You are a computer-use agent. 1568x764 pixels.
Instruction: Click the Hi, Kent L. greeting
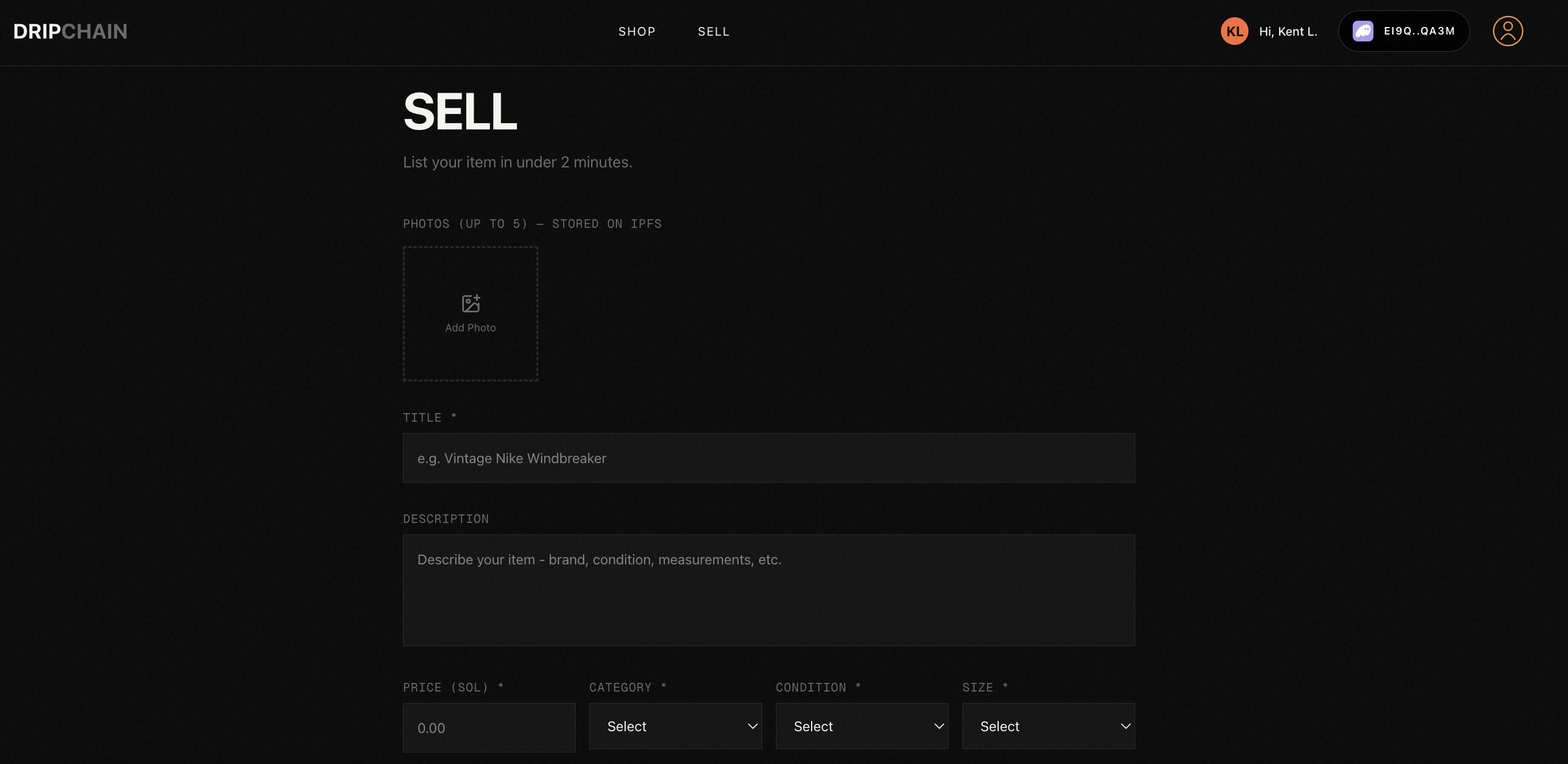click(1288, 32)
